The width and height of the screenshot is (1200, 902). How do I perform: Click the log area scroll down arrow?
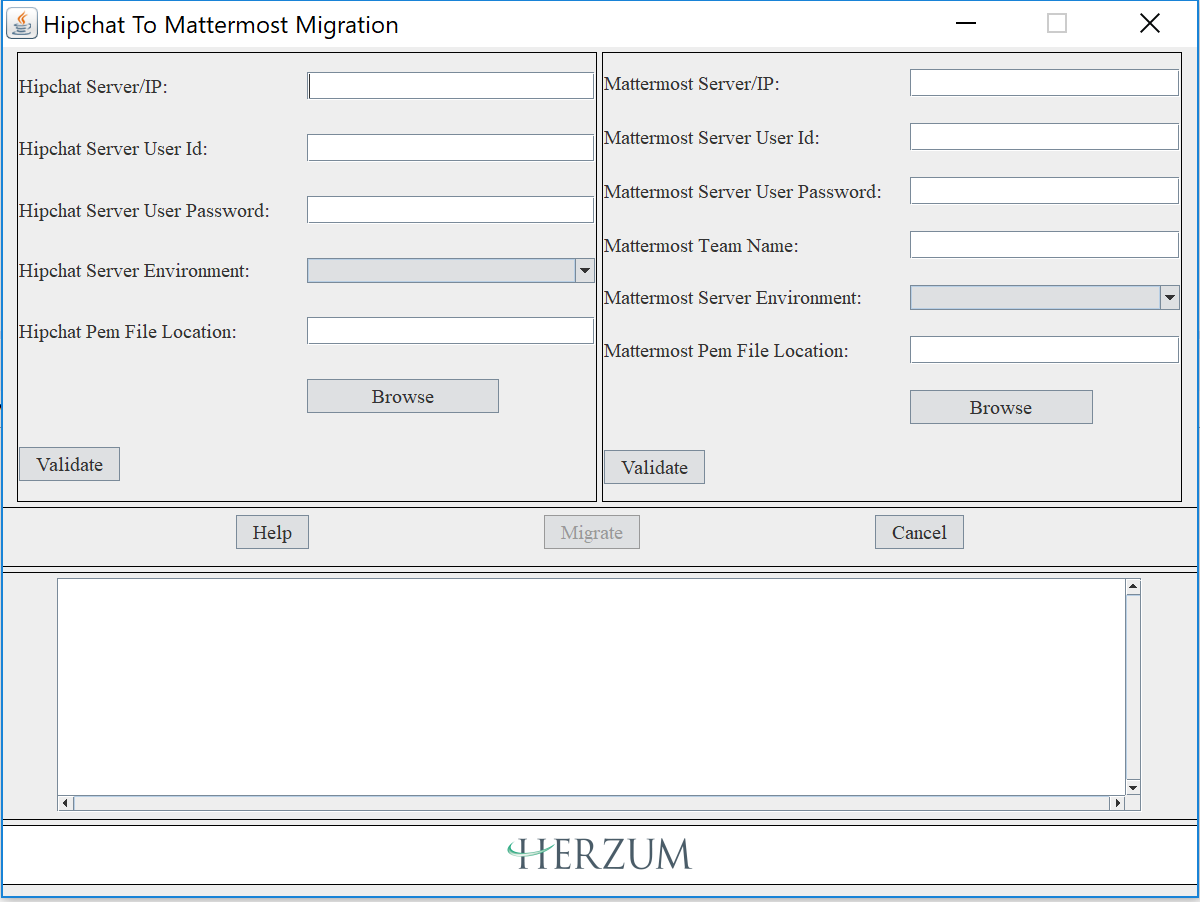1133,788
